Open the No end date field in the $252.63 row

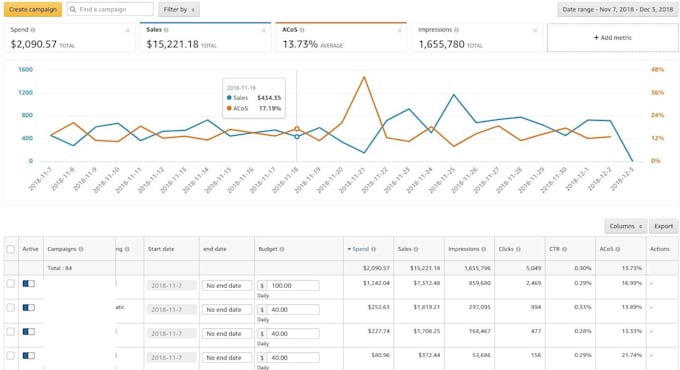pyautogui.click(x=227, y=309)
